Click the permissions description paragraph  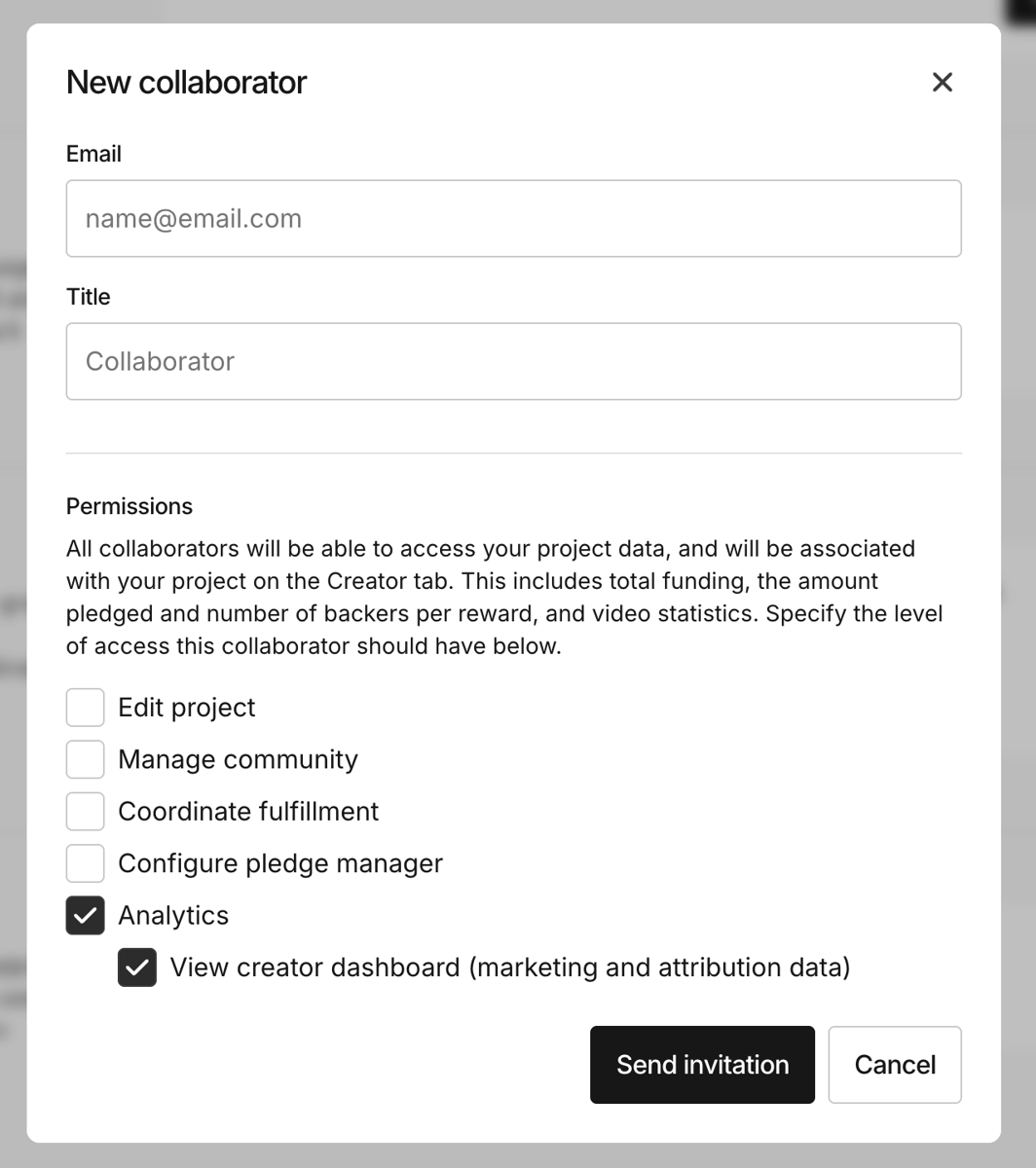[x=504, y=597]
